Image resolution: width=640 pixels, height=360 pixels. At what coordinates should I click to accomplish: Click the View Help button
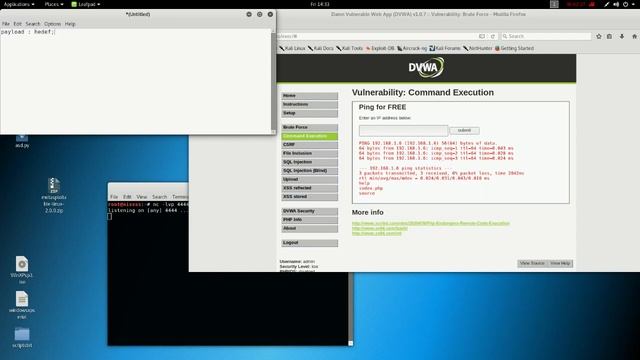point(560,263)
